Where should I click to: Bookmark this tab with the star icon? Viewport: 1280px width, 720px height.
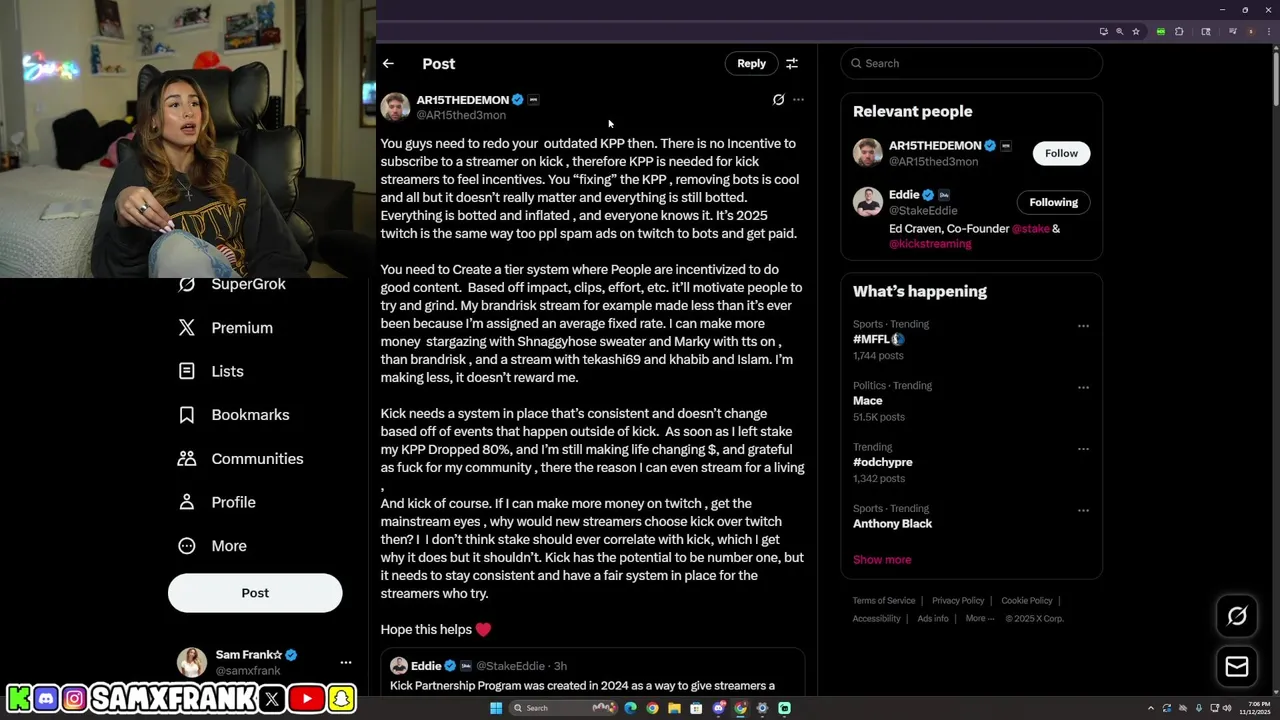coord(1136,31)
